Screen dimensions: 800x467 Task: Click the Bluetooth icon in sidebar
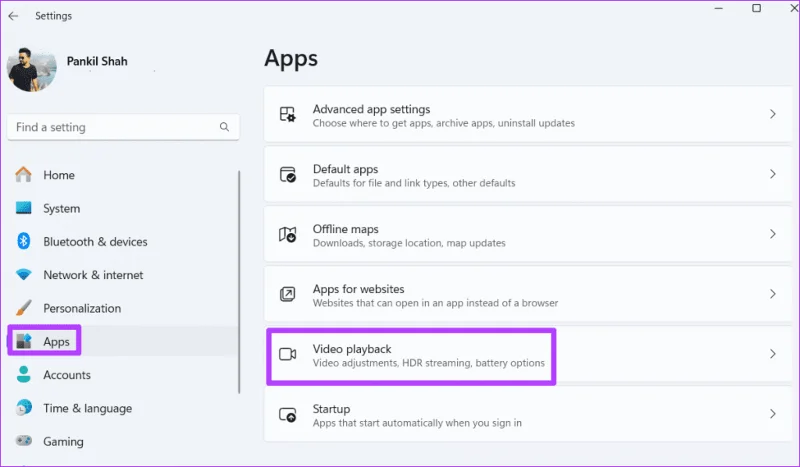[23, 241]
